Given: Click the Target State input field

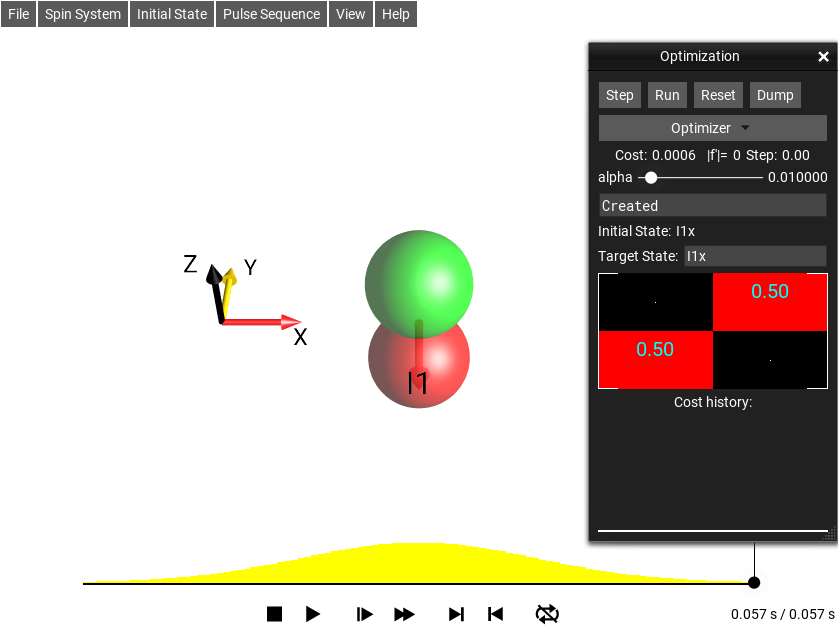Looking at the screenshot, I should point(755,256).
